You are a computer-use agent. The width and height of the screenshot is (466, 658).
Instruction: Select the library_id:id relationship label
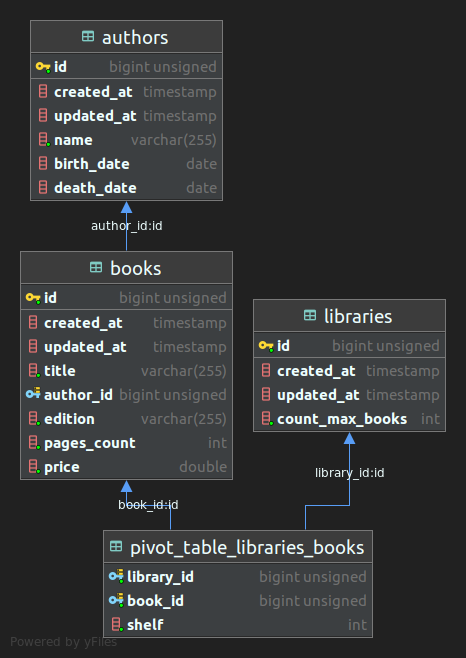pyautogui.click(x=350, y=473)
